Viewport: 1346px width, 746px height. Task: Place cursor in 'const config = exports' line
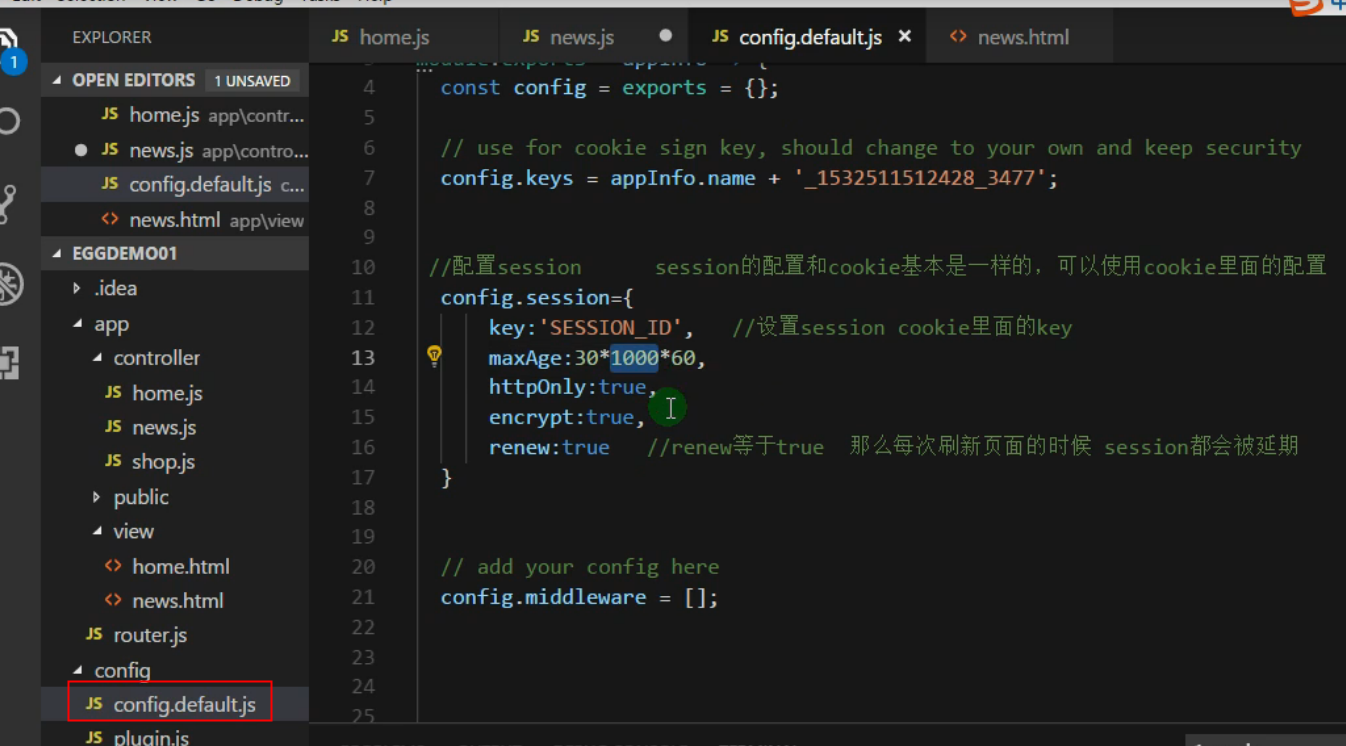coord(609,87)
